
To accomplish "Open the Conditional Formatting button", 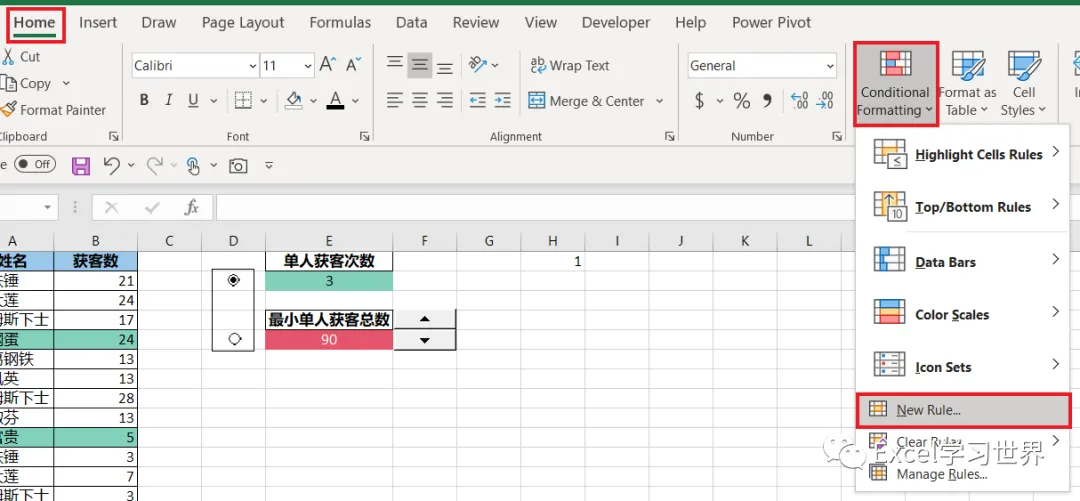I will (x=895, y=83).
